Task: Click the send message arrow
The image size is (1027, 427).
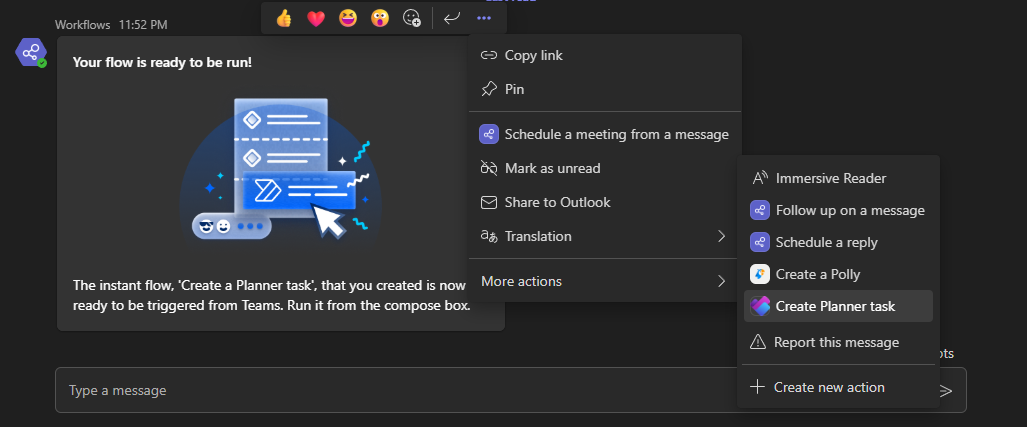Action: tap(945, 391)
